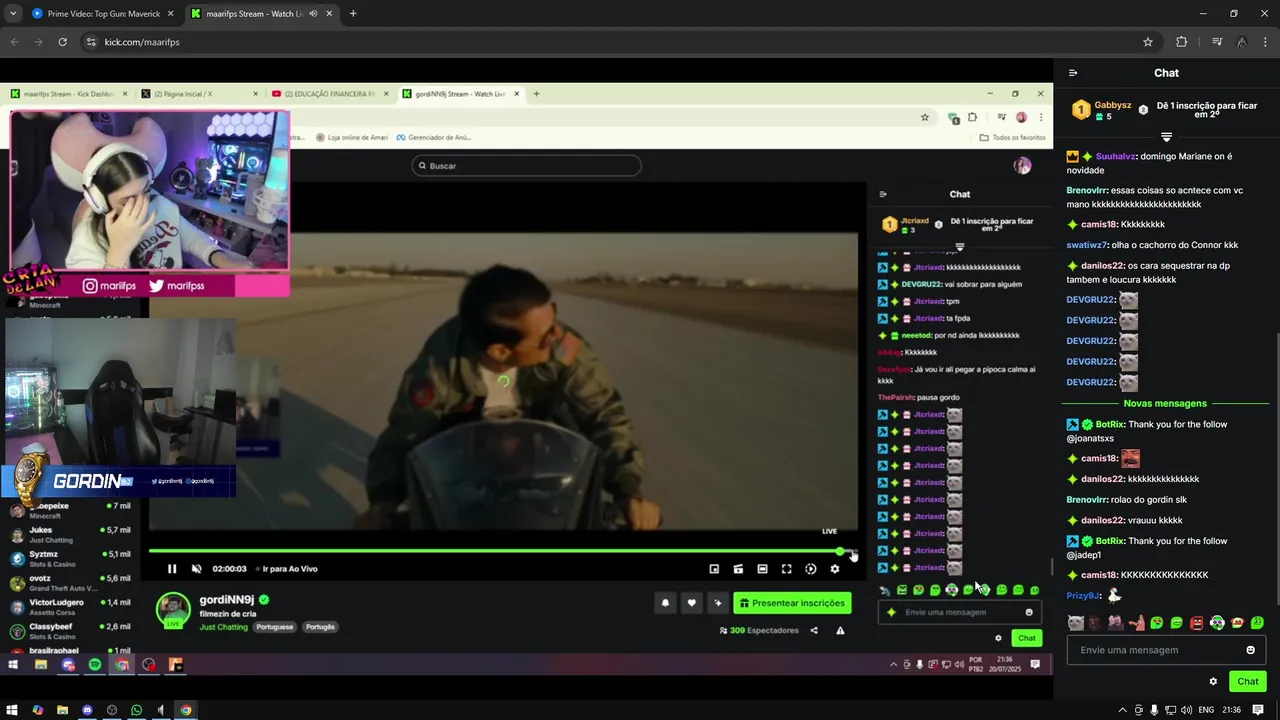Toggle system volume icon in tray

[1186, 710]
